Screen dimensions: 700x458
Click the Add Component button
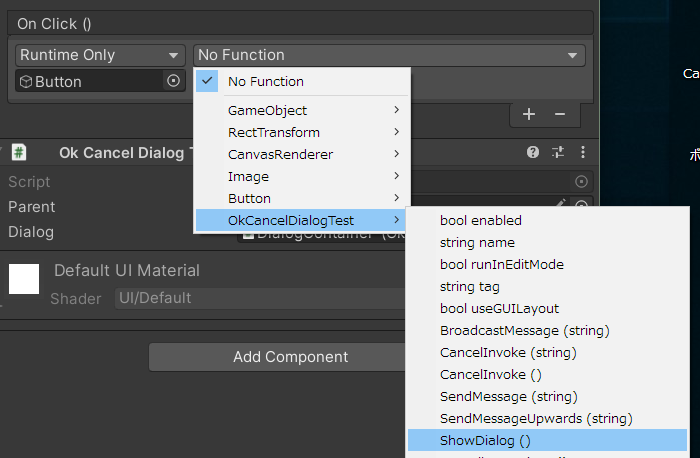pyautogui.click(x=290, y=357)
